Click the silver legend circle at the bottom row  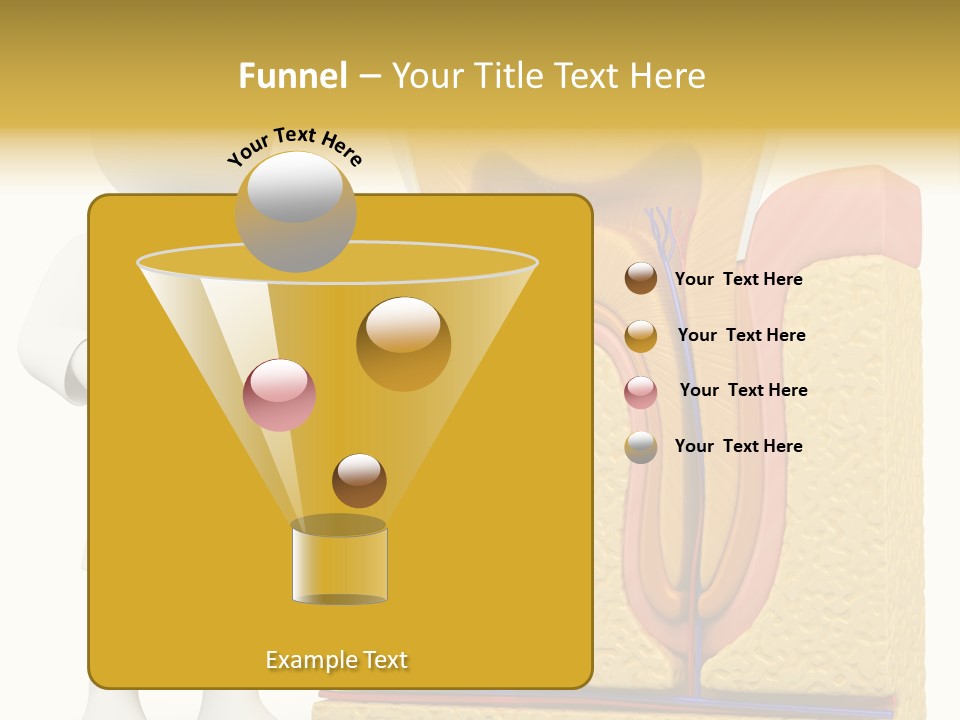640,446
